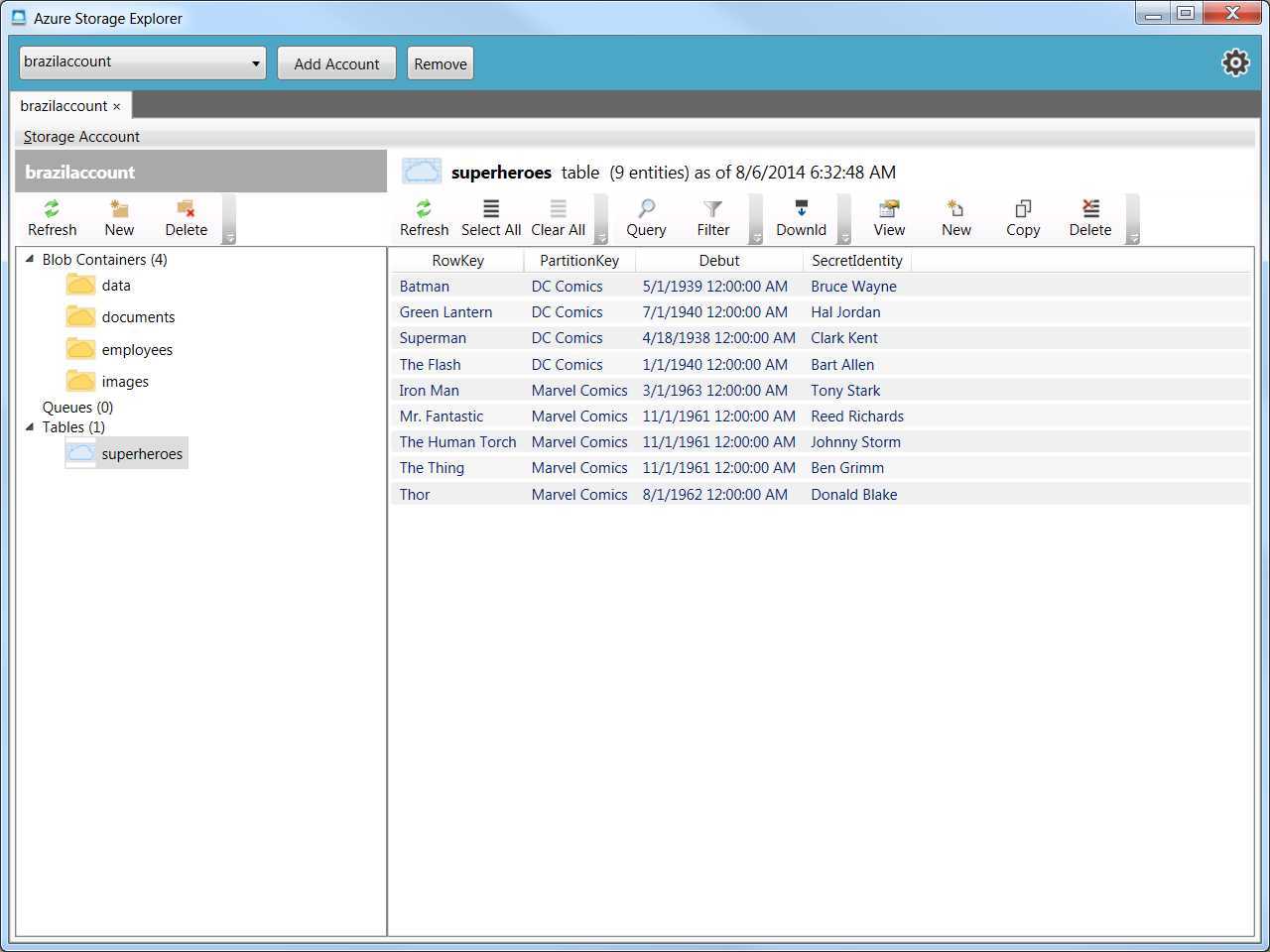Click the Donald Blake cell
This screenshot has height=952, width=1270.
tap(853, 495)
